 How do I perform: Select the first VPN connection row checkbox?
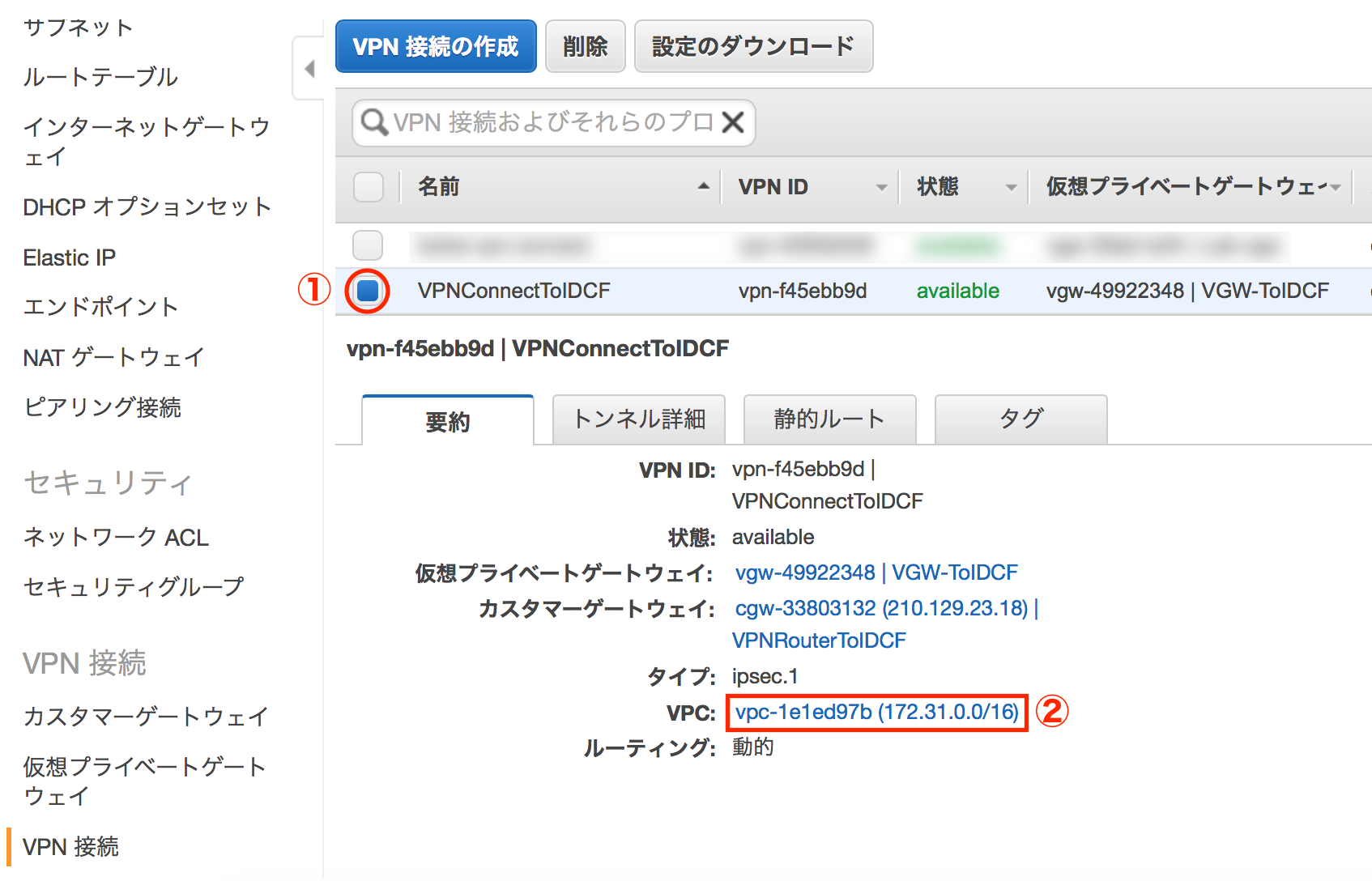(368, 245)
